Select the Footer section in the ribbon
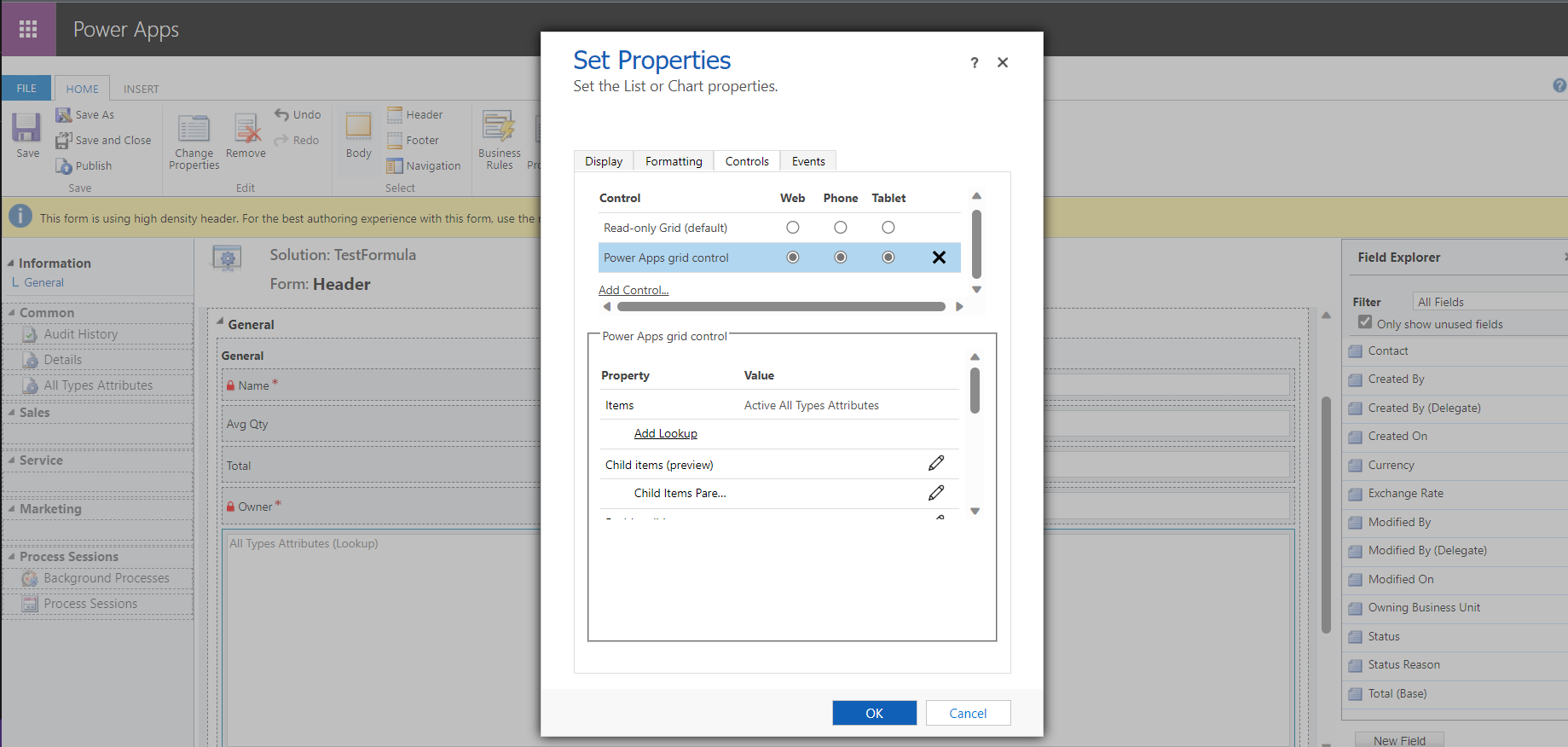1568x747 pixels. [414, 140]
